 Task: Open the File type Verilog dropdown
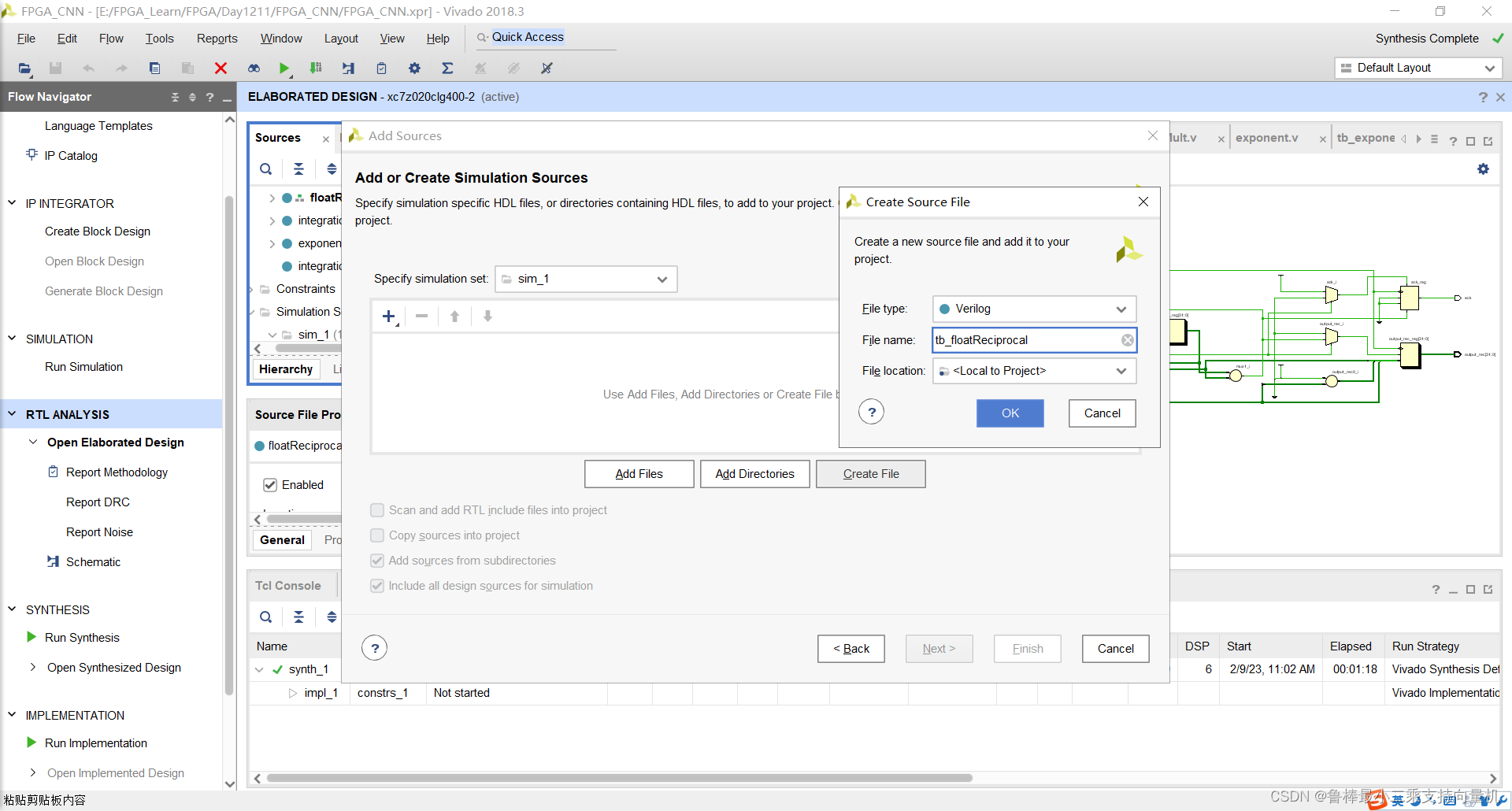pyautogui.click(x=1034, y=309)
